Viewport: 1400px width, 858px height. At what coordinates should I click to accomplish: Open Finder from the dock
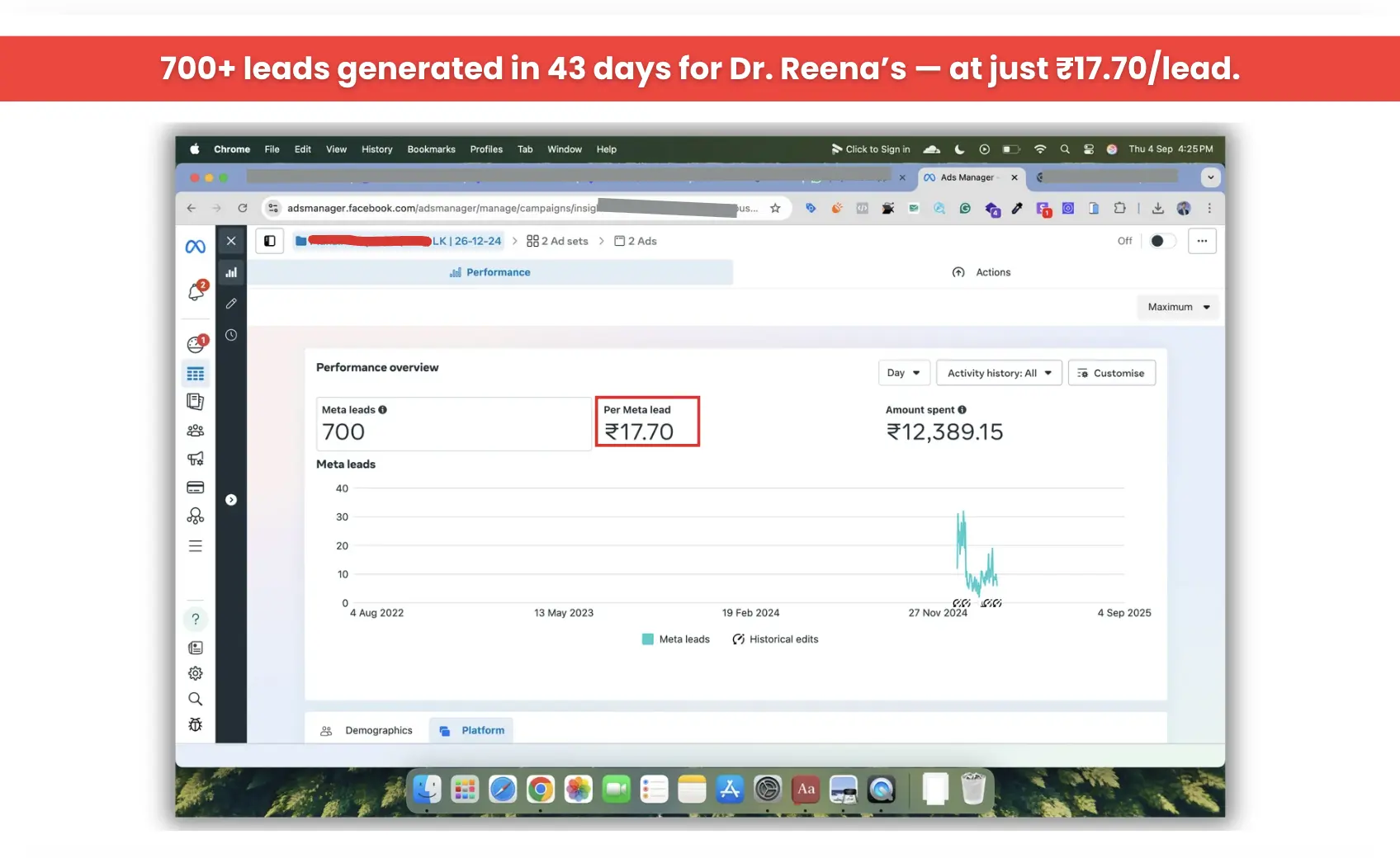(427, 790)
